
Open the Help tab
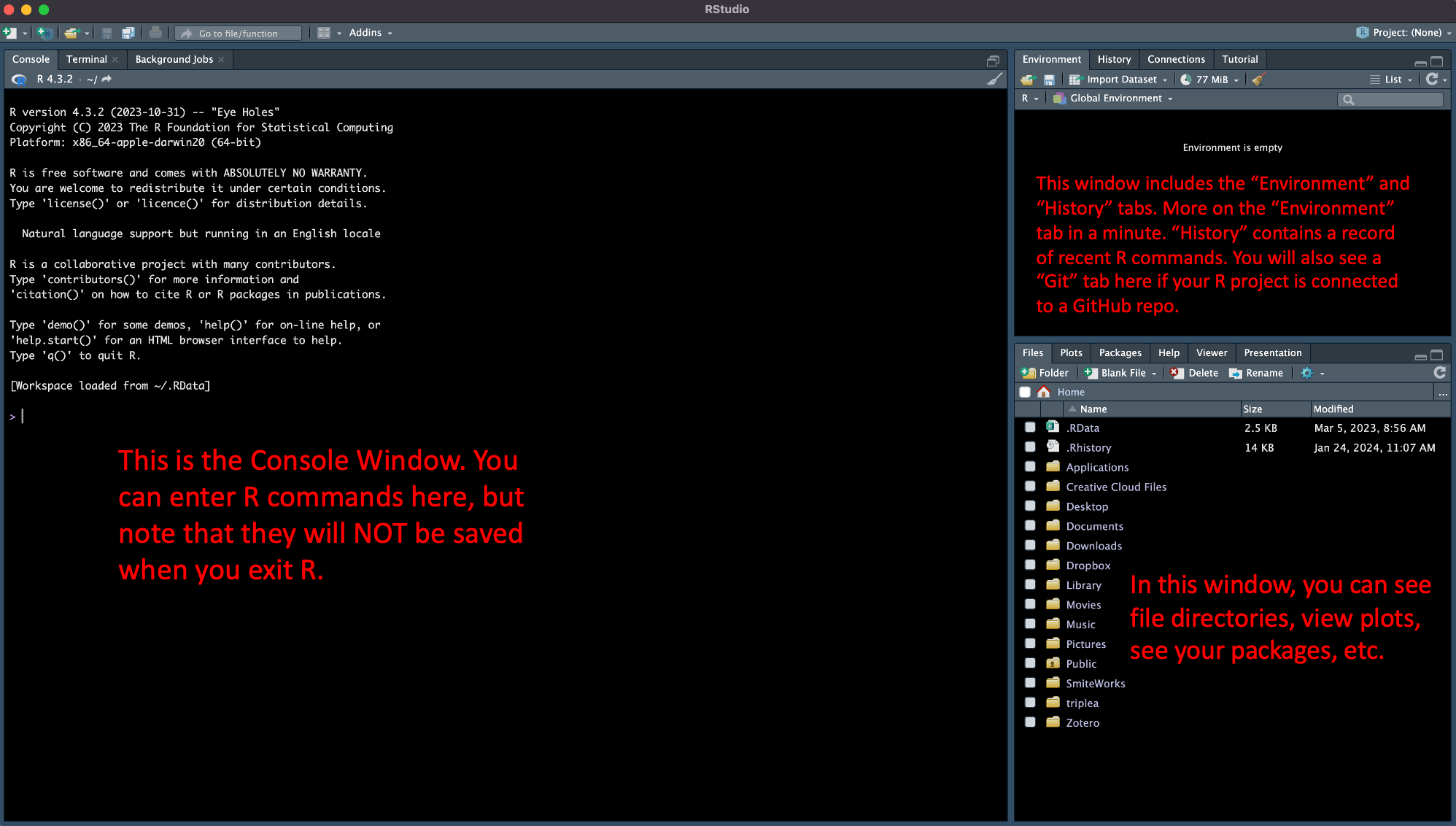(x=1169, y=353)
